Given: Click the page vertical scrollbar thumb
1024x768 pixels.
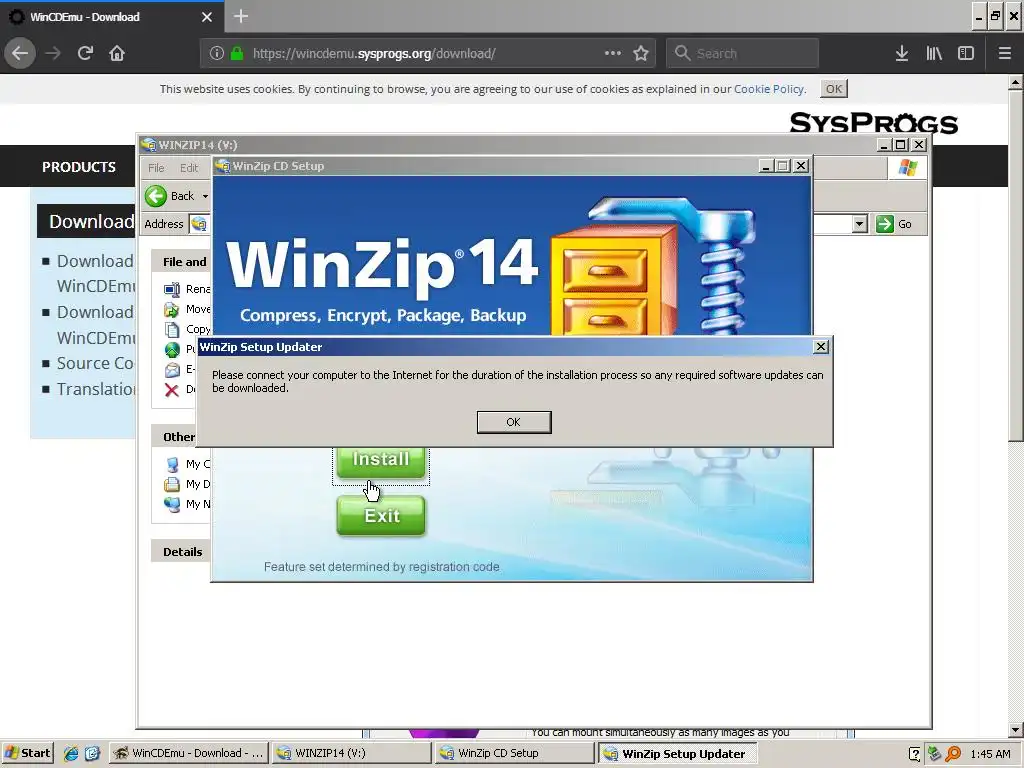Looking at the screenshot, I should 1016,265.
